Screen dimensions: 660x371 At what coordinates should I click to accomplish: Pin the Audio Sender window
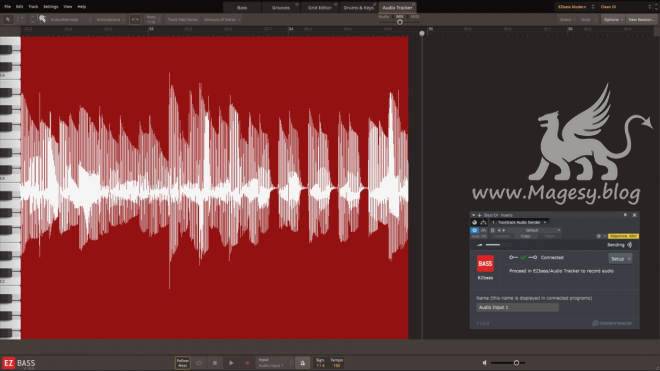(x=625, y=215)
